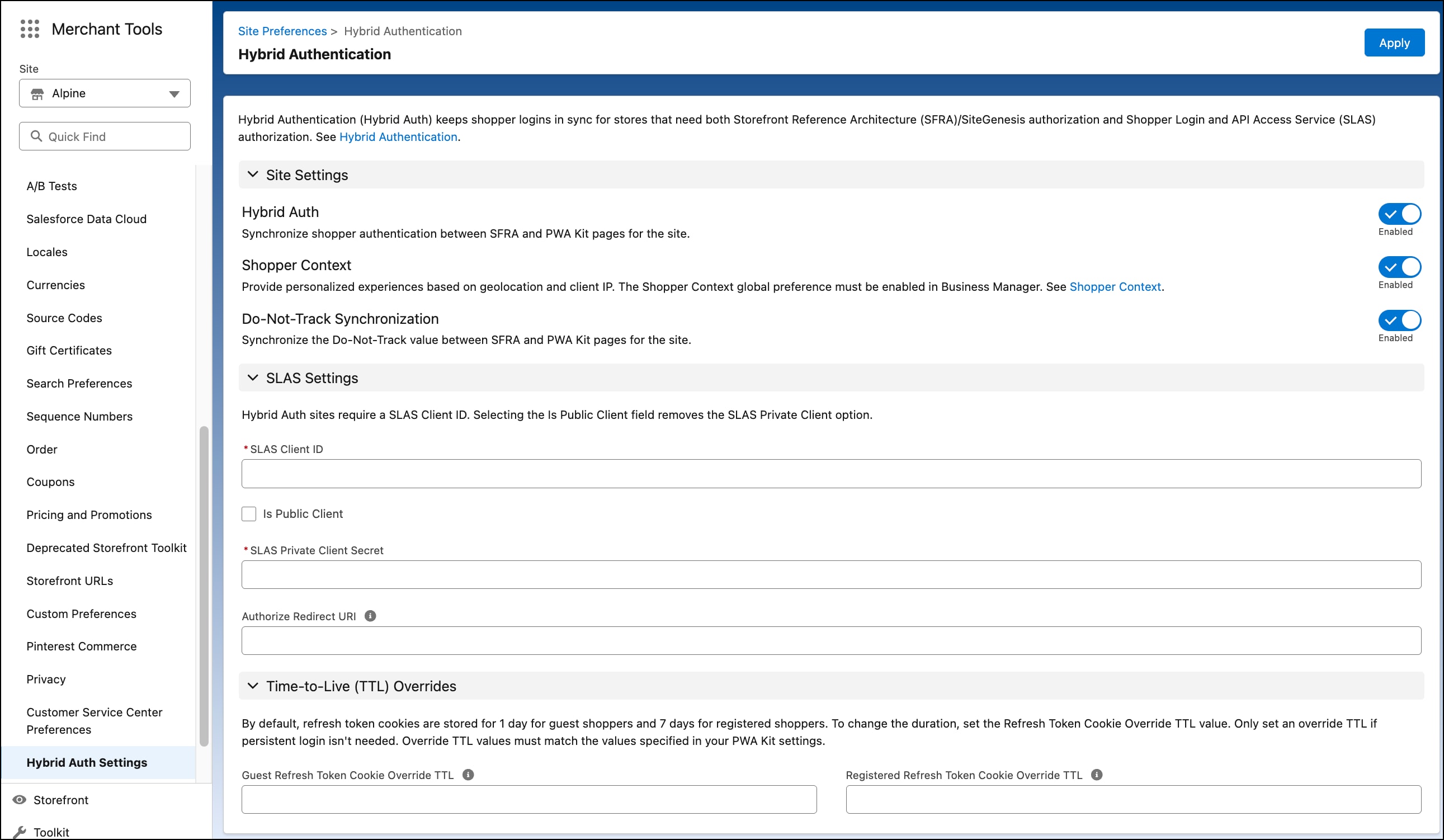Go to Search Preferences
This screenshot has width=1444, height=840.
[x=79, y=383]
